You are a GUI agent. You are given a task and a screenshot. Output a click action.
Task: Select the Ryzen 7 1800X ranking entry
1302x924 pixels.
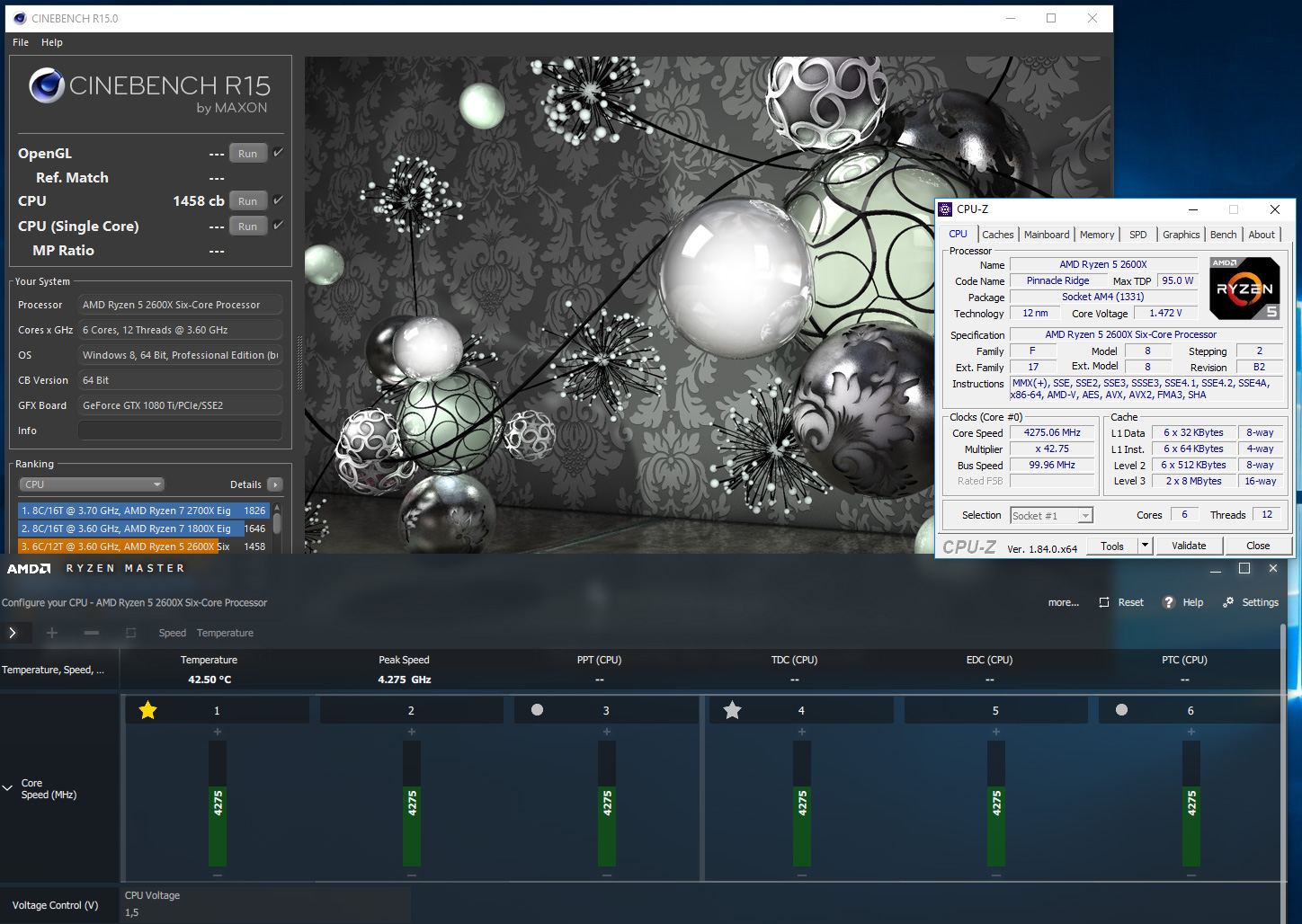tap(143, 529)
